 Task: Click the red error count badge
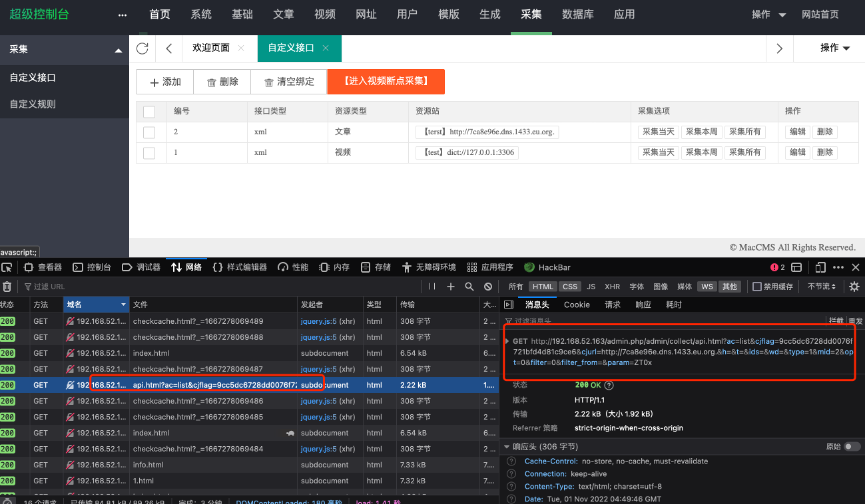pyautogui.click(x=778, y=267)
